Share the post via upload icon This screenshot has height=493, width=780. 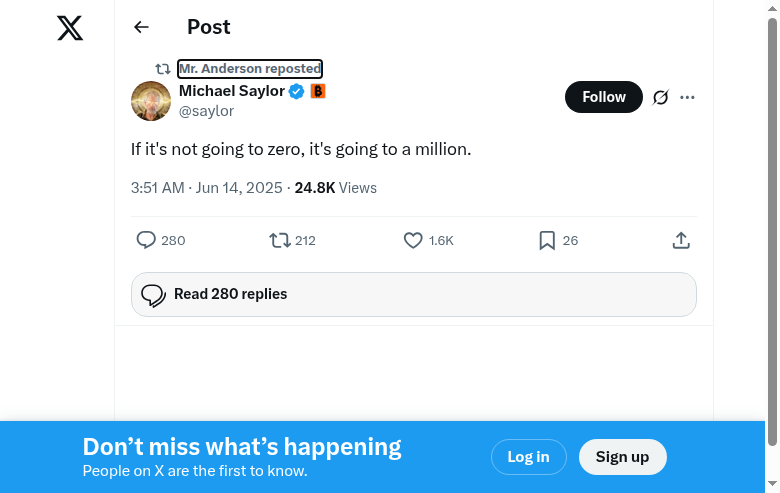tap(681, 240)
